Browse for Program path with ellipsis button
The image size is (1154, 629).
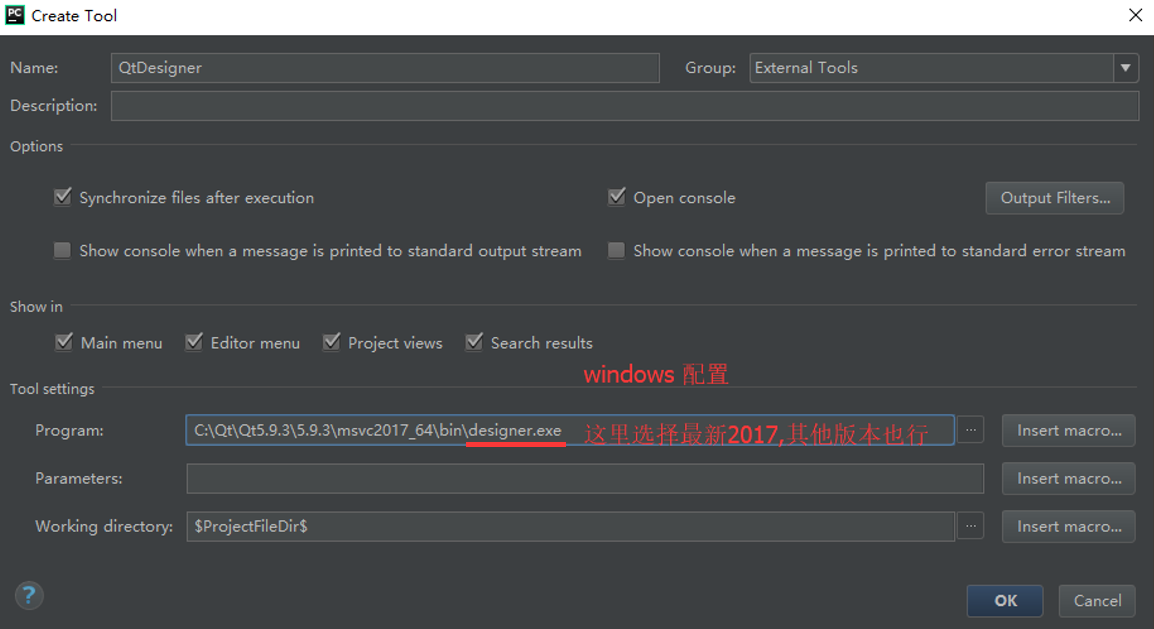(971, 430)
